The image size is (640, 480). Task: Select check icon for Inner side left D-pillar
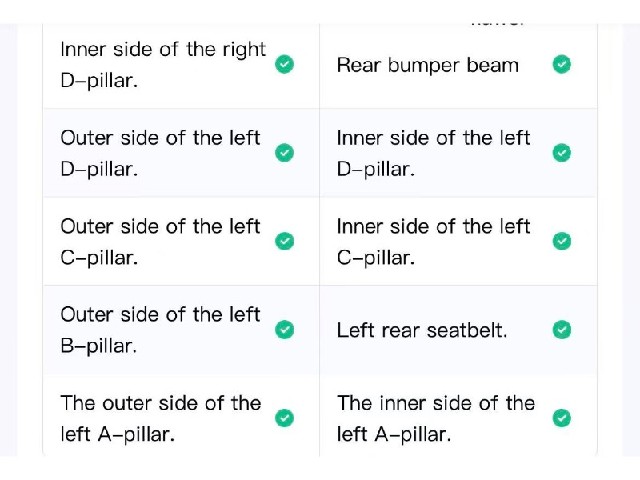[562, 153]
